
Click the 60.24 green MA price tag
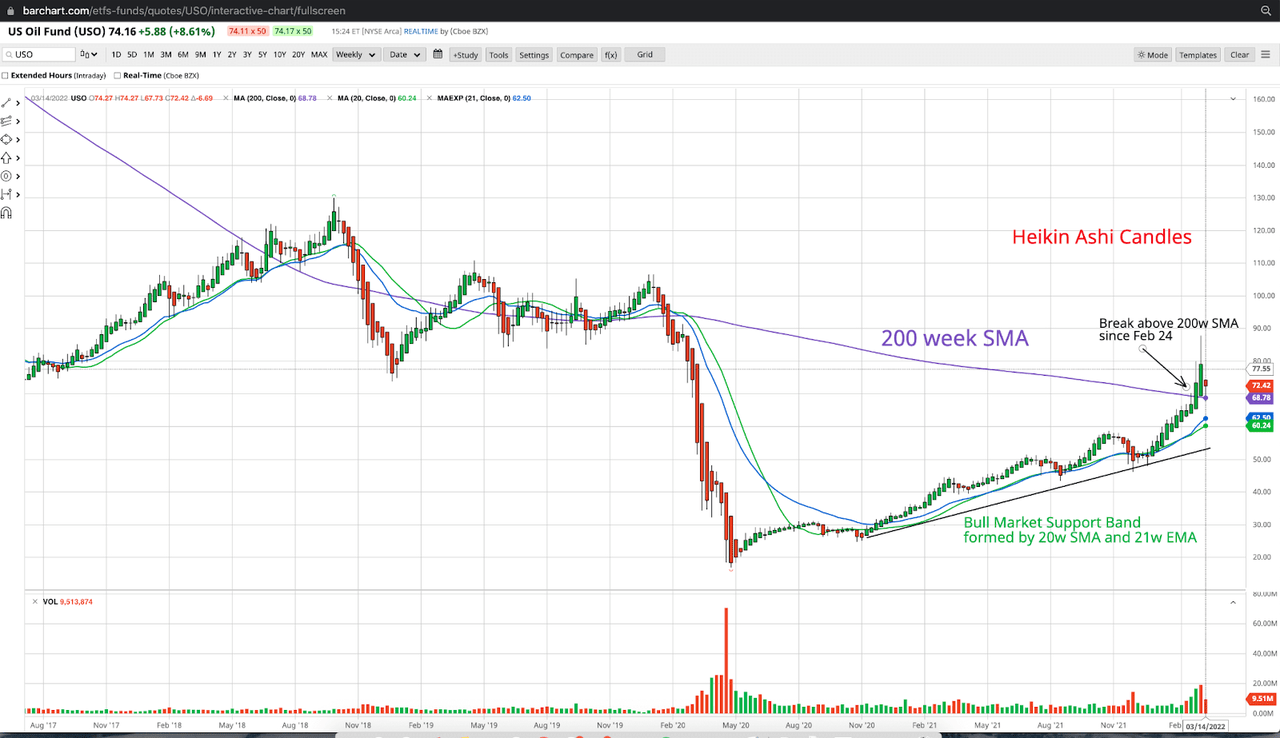pos(1260,426)
